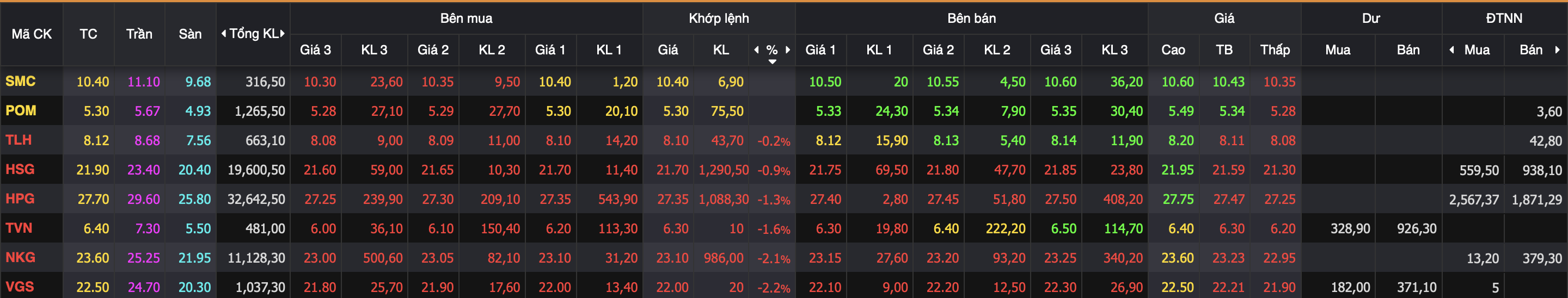Image resolution: width=1568 pixels, height=298 pixels.
Task: Click the Bên bán group header
Action: pos(971,18)
